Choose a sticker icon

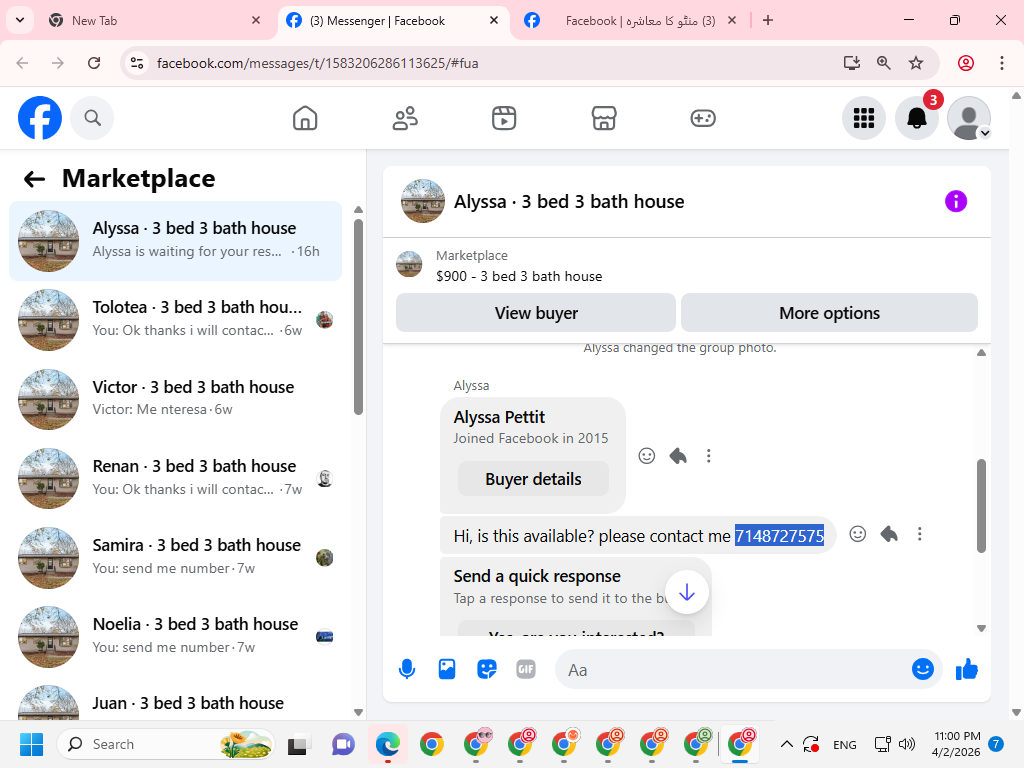(x=487, y=669)
